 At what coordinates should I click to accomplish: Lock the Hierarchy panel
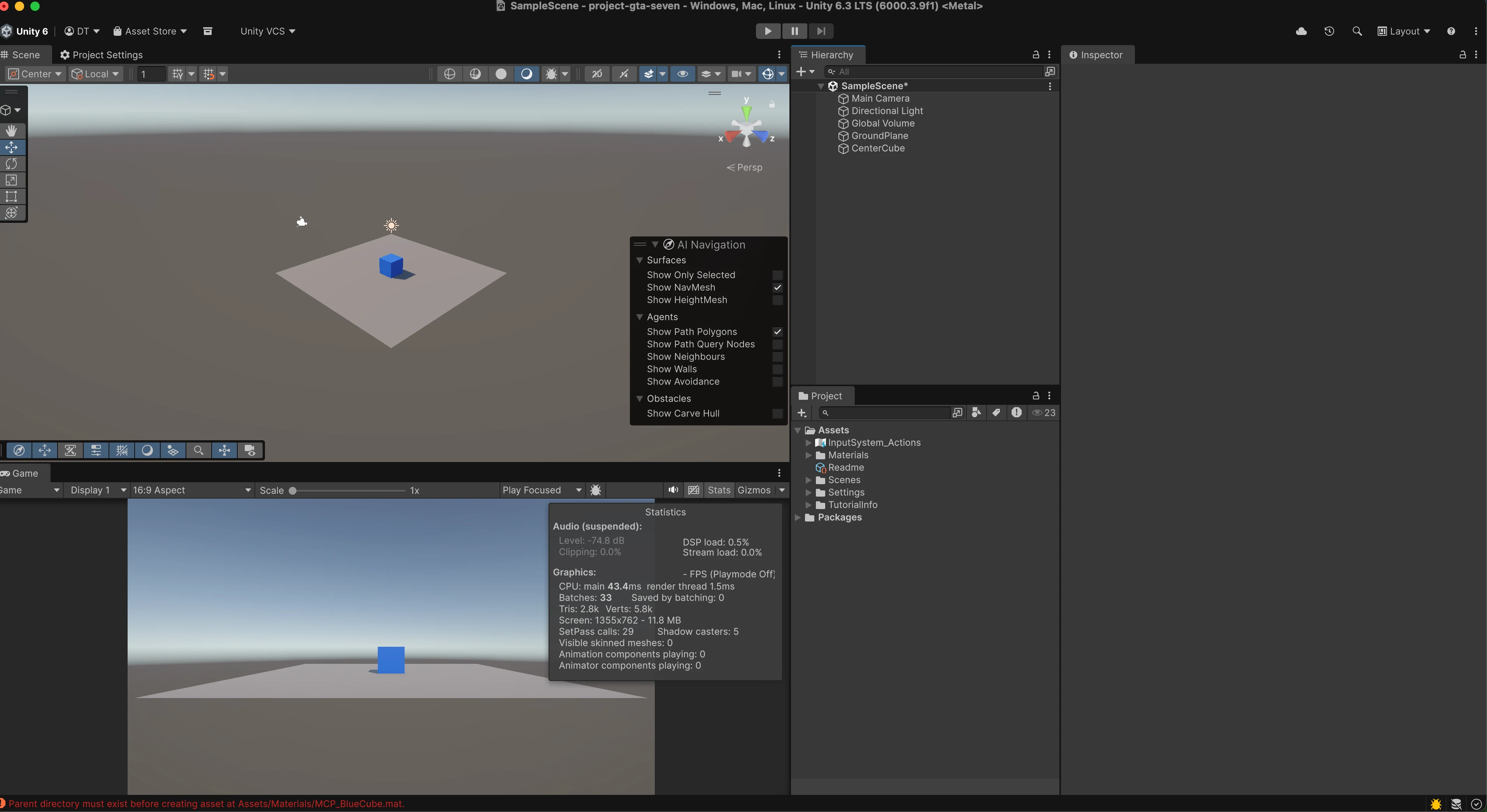[x=1036, y=55]
